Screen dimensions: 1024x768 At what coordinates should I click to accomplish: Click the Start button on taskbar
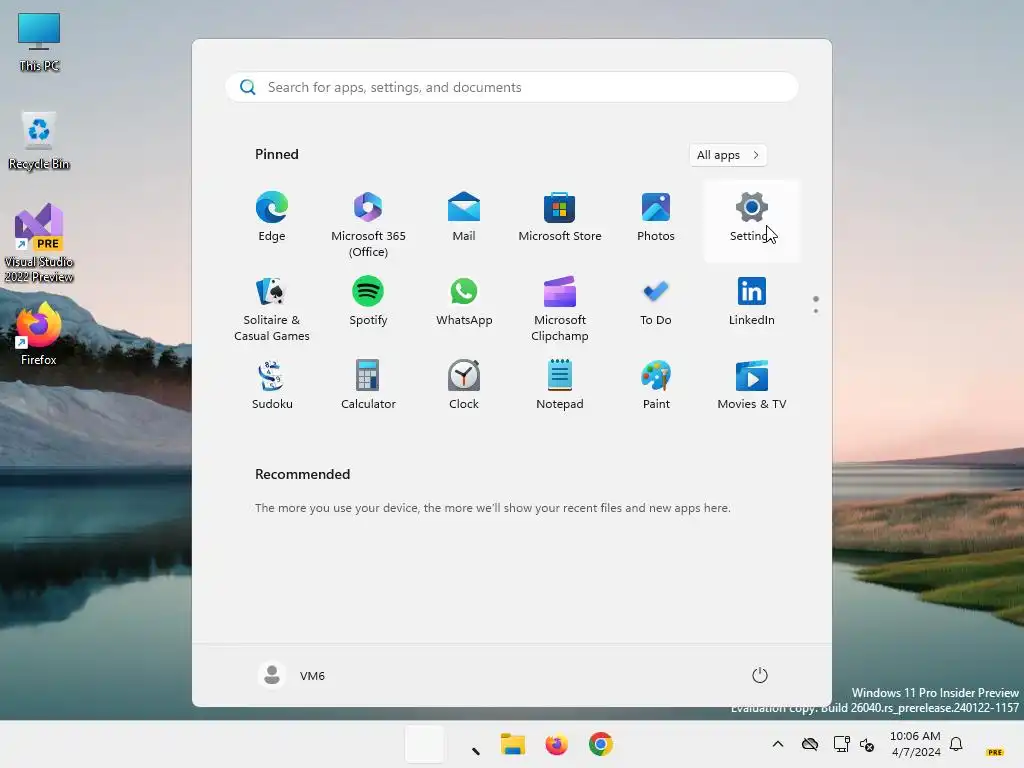(x=424, y=744)
